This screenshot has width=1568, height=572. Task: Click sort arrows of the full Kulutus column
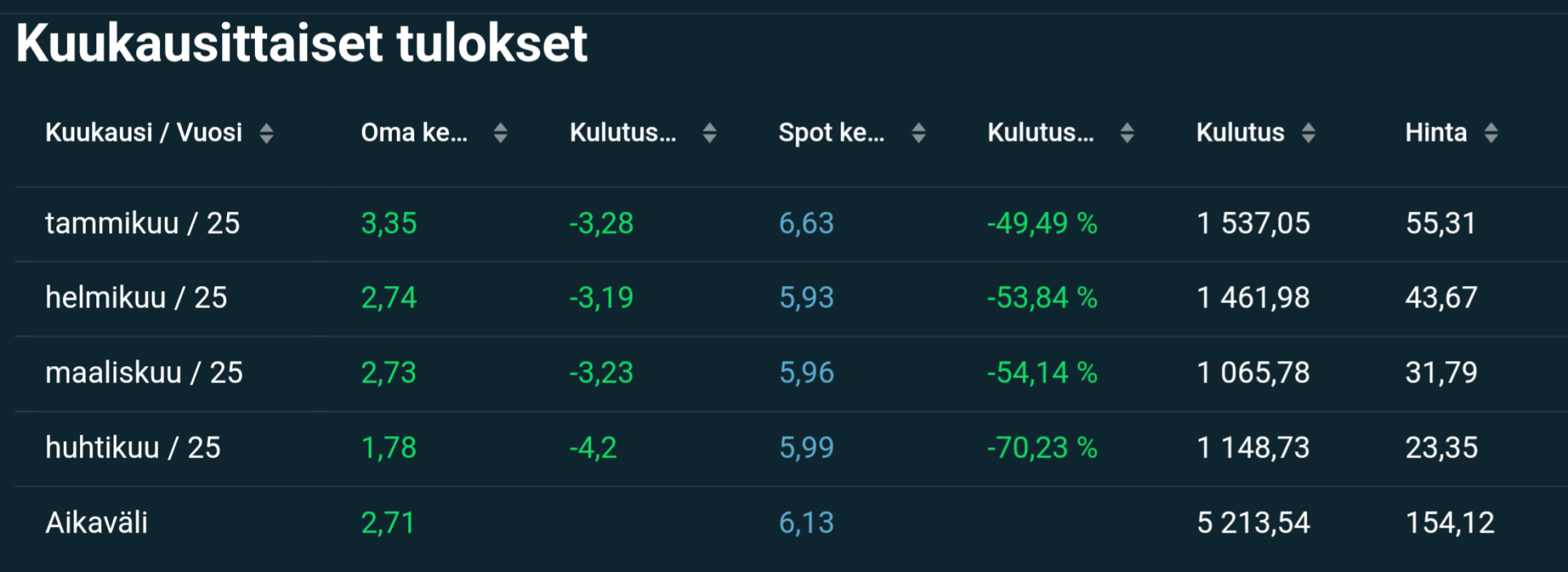1308,133
